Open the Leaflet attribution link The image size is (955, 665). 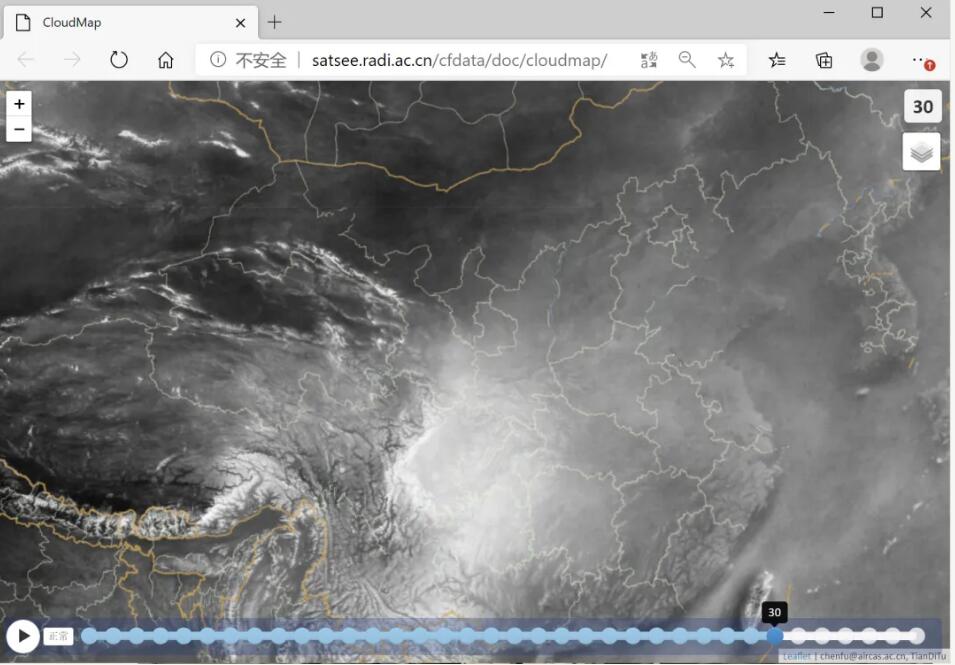[797, 656]
